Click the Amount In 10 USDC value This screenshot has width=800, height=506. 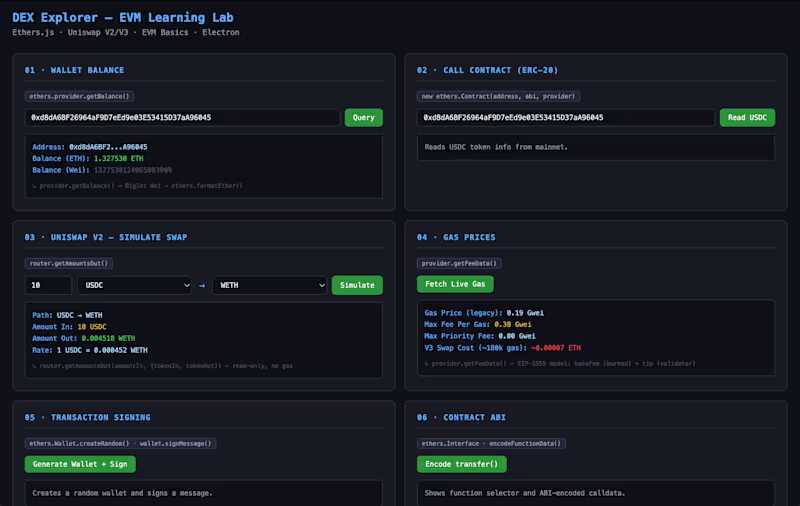[x=92, y=327]
